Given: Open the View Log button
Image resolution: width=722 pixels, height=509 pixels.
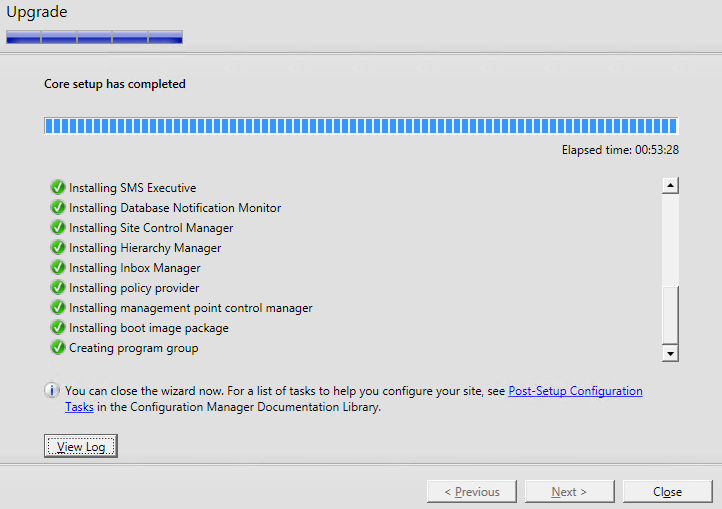Looking at the screenshot, I should click(x=81, y=446).
